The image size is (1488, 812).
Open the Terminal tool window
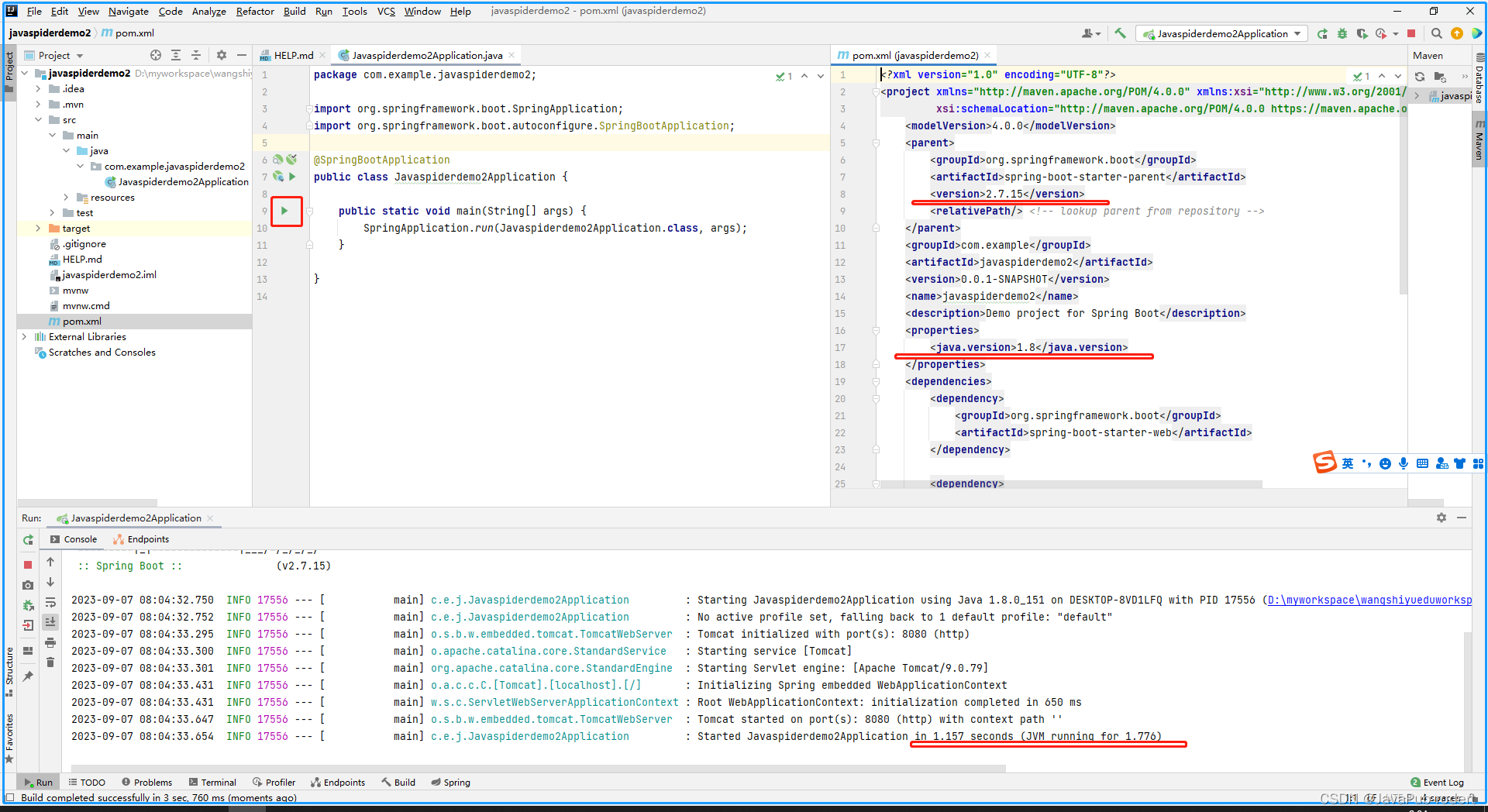[212, 783]
